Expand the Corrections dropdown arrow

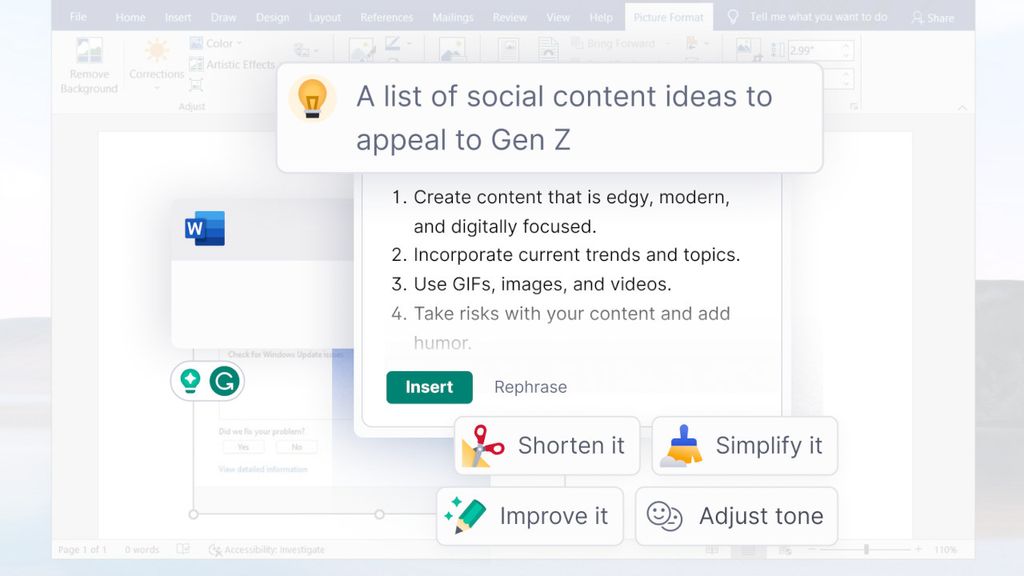click(x=155, y=86)
